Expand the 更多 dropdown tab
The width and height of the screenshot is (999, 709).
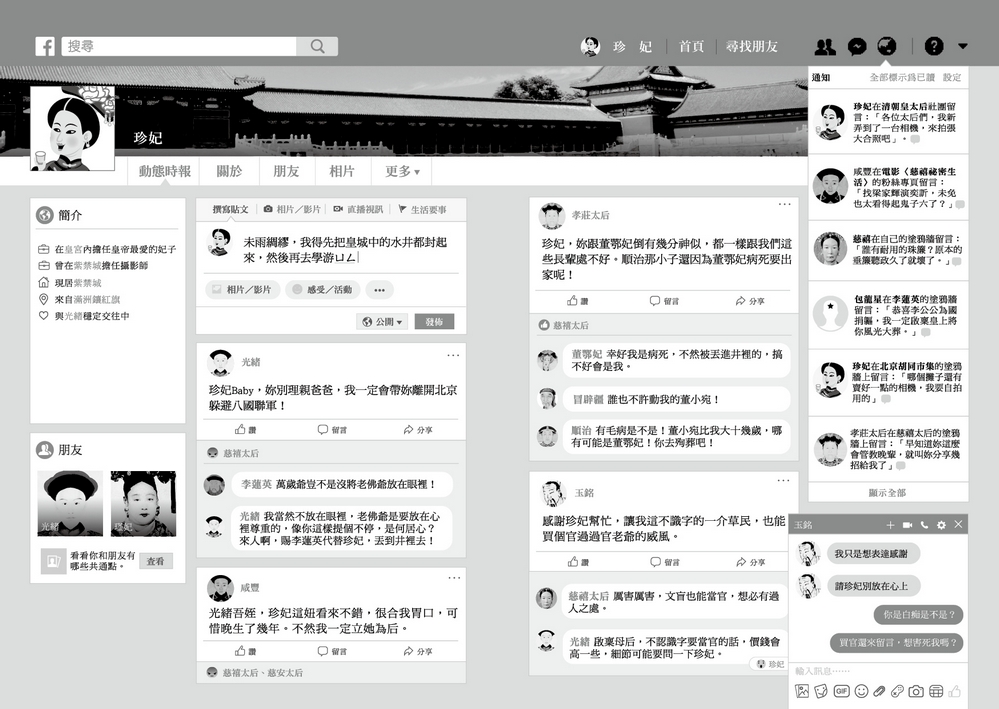402,171
